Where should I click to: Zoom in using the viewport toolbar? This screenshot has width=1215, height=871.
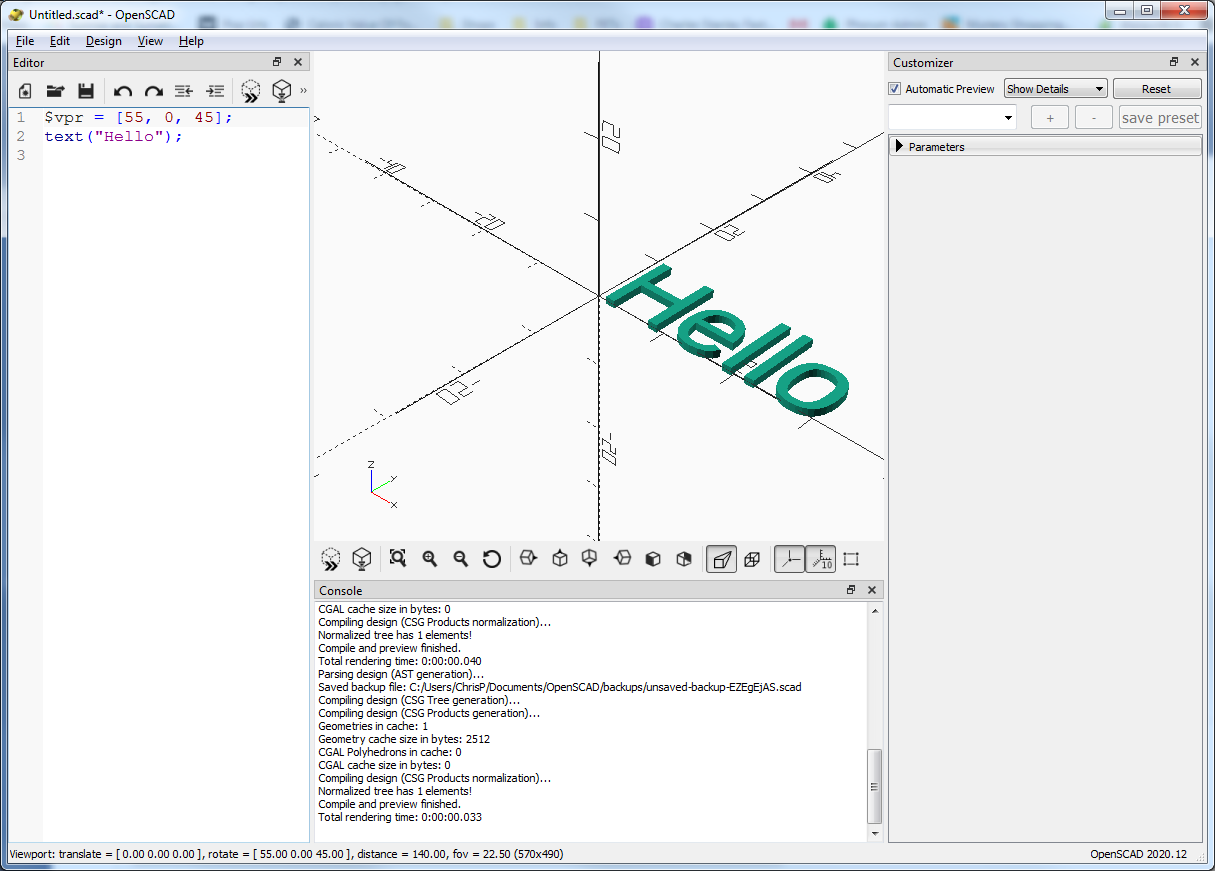[430, 559]
